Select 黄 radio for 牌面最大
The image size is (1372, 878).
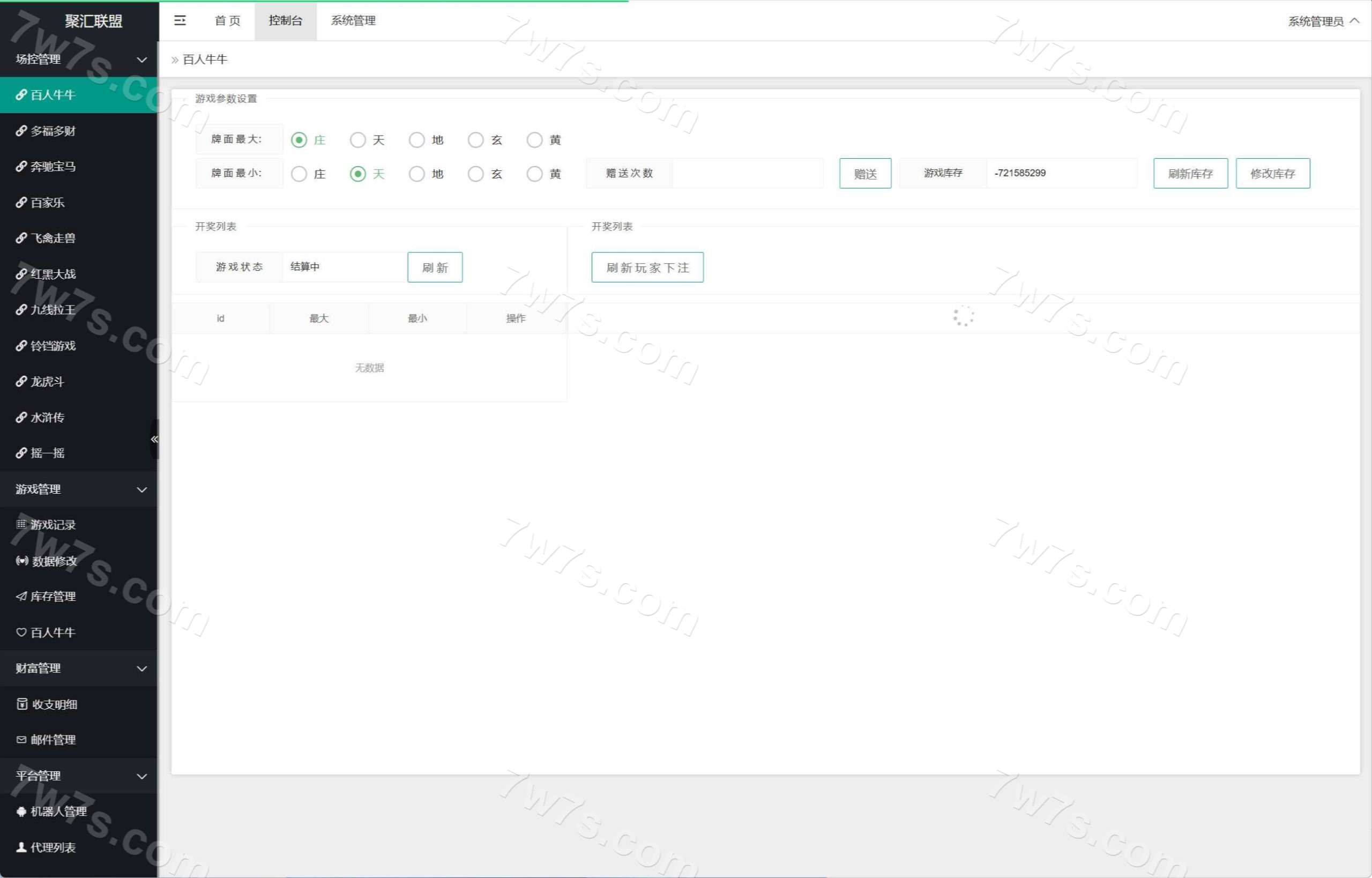tap(534, 140)
